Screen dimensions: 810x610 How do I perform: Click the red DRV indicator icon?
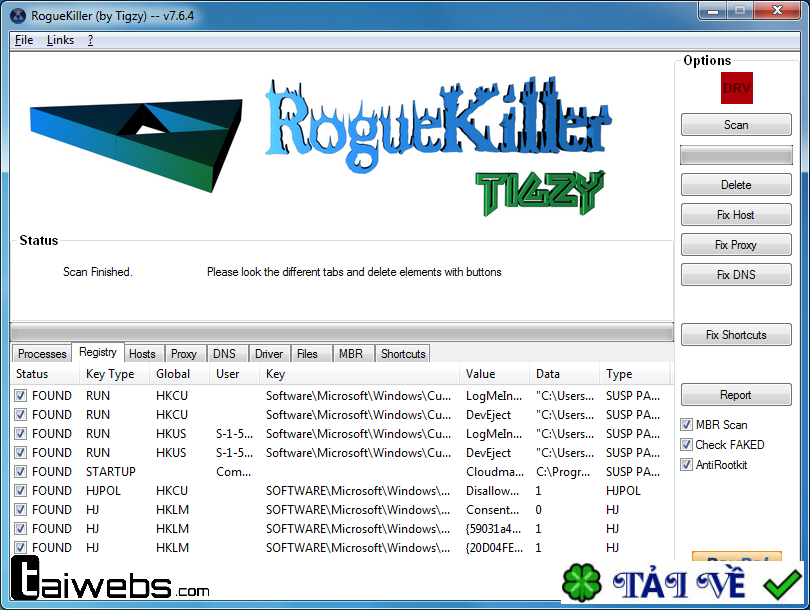tap(737, 88)
